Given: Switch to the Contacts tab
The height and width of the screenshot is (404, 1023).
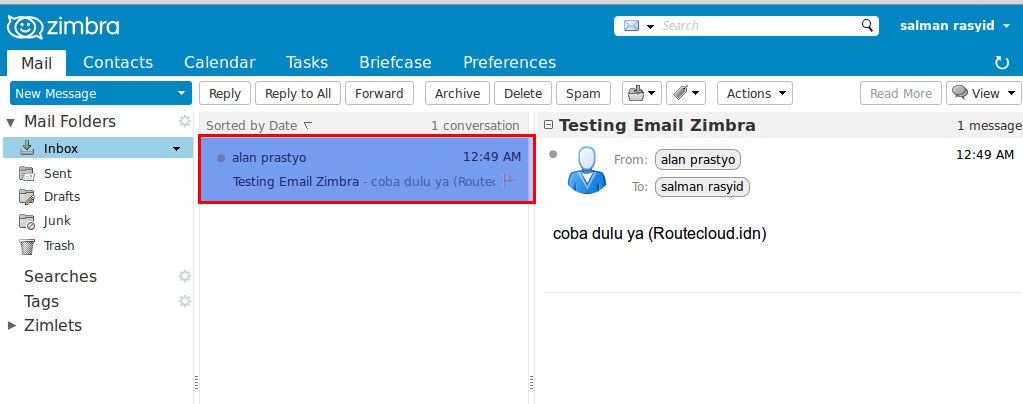Looking at the screenshot, I should (118, 63).
